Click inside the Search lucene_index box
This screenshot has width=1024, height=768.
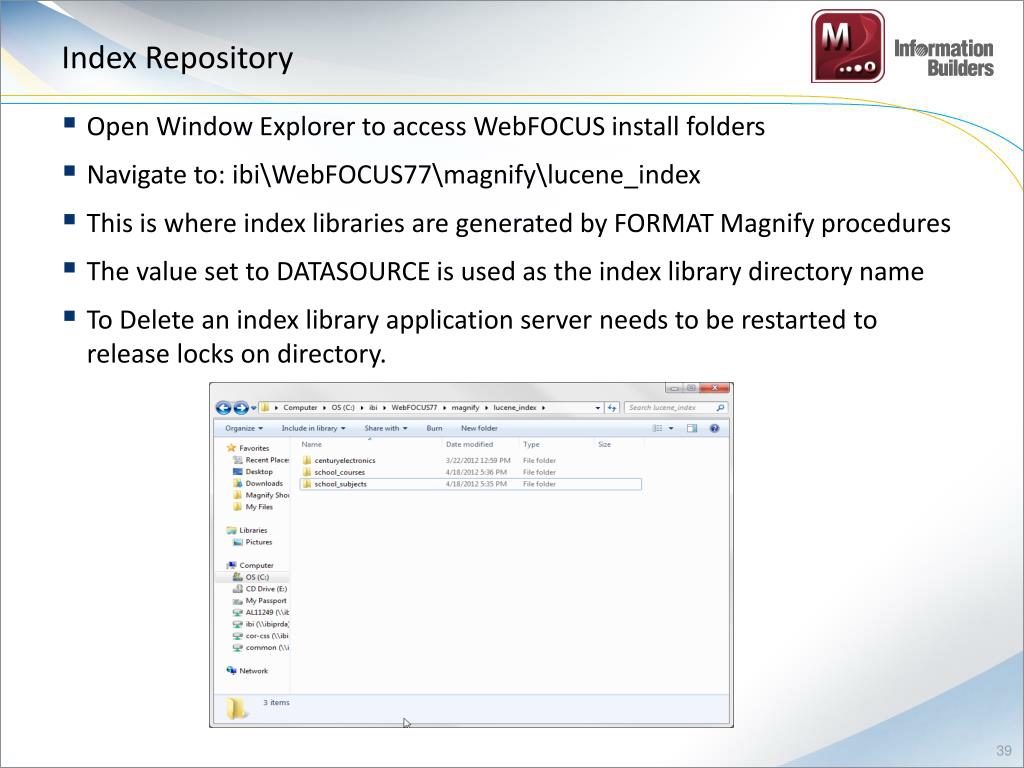pos(675,408)
